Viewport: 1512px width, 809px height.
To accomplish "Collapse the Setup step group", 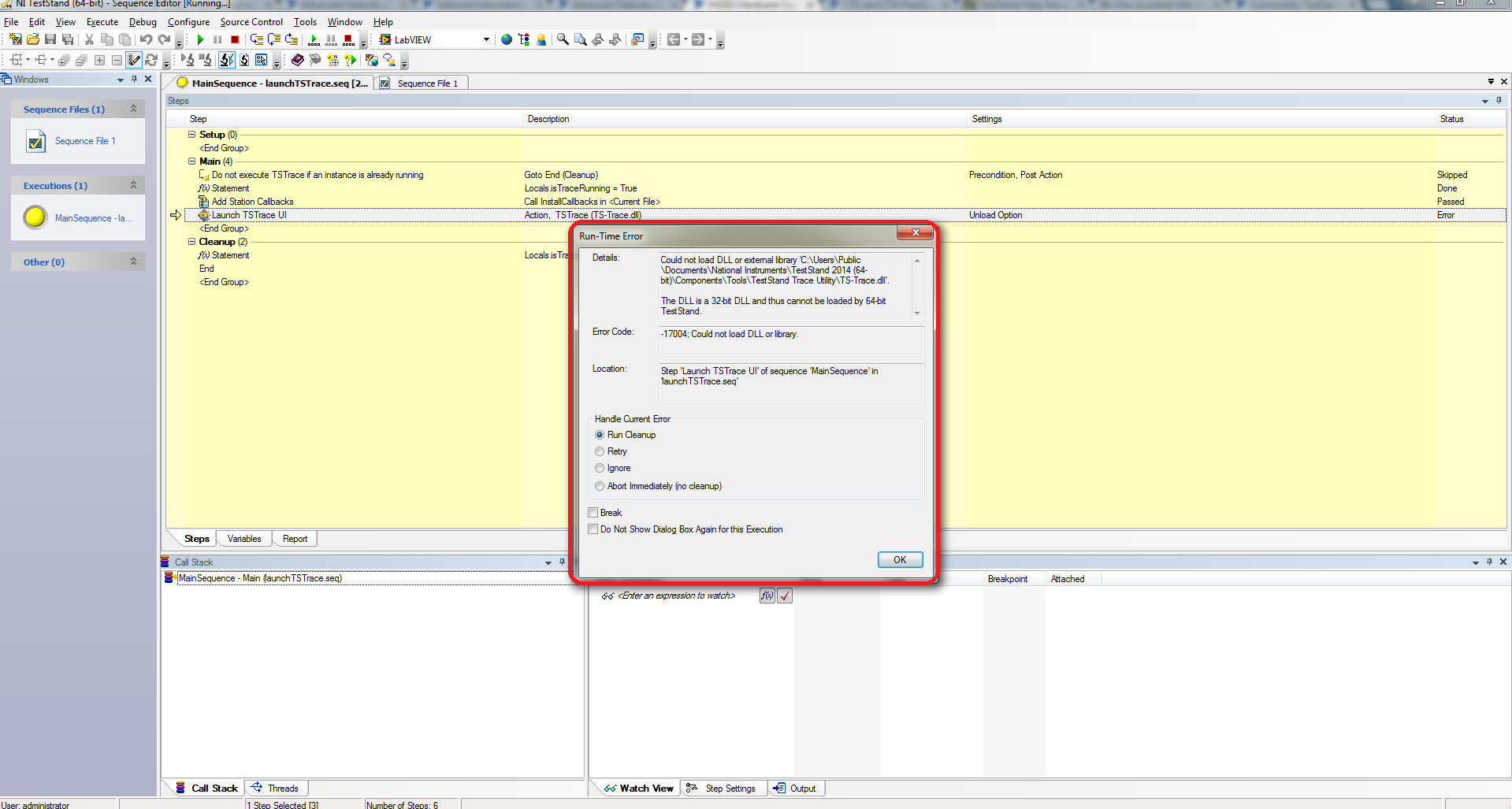I will (x=191, y=135).
